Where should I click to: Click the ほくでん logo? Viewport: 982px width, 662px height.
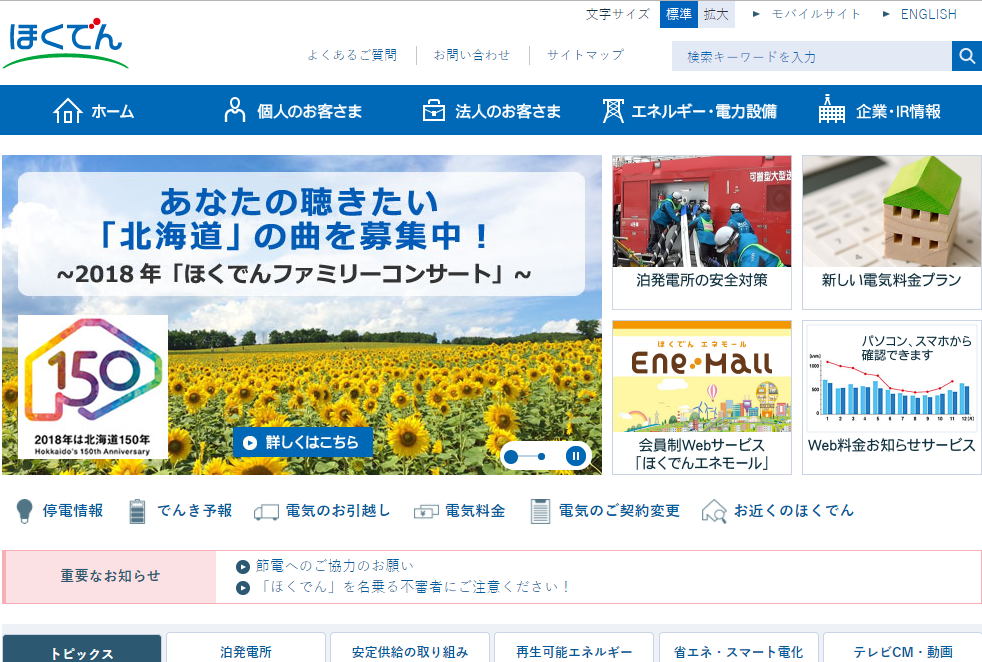point(65,43)
